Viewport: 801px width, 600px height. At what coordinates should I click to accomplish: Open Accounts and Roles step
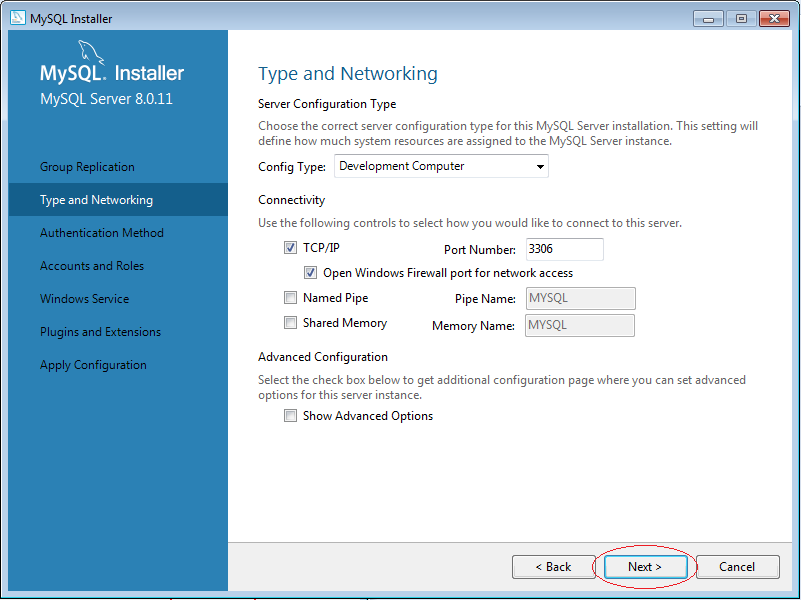point(92,266)
